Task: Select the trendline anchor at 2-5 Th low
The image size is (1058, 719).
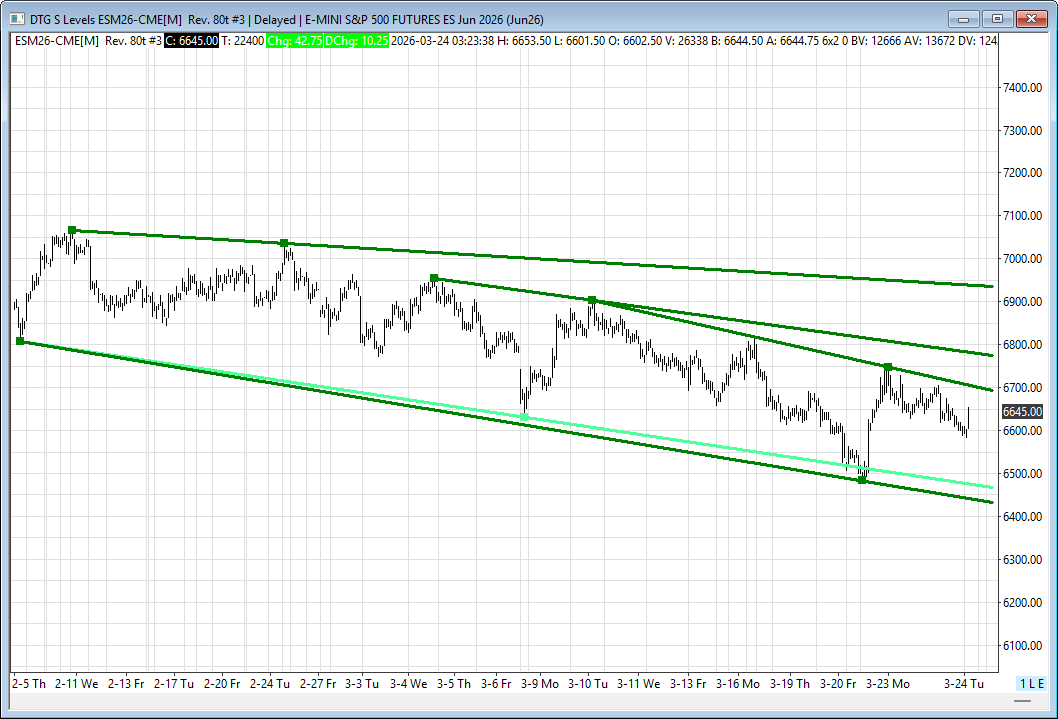Action: [x=20, y=341]
